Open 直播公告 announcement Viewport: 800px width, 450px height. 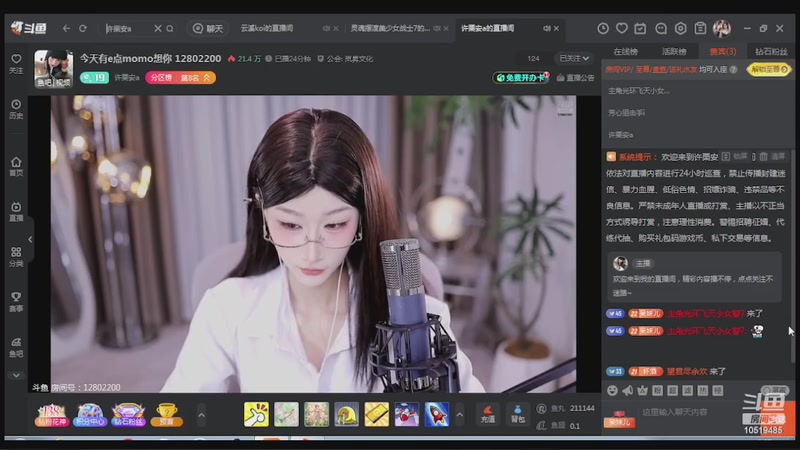[576, 78]
